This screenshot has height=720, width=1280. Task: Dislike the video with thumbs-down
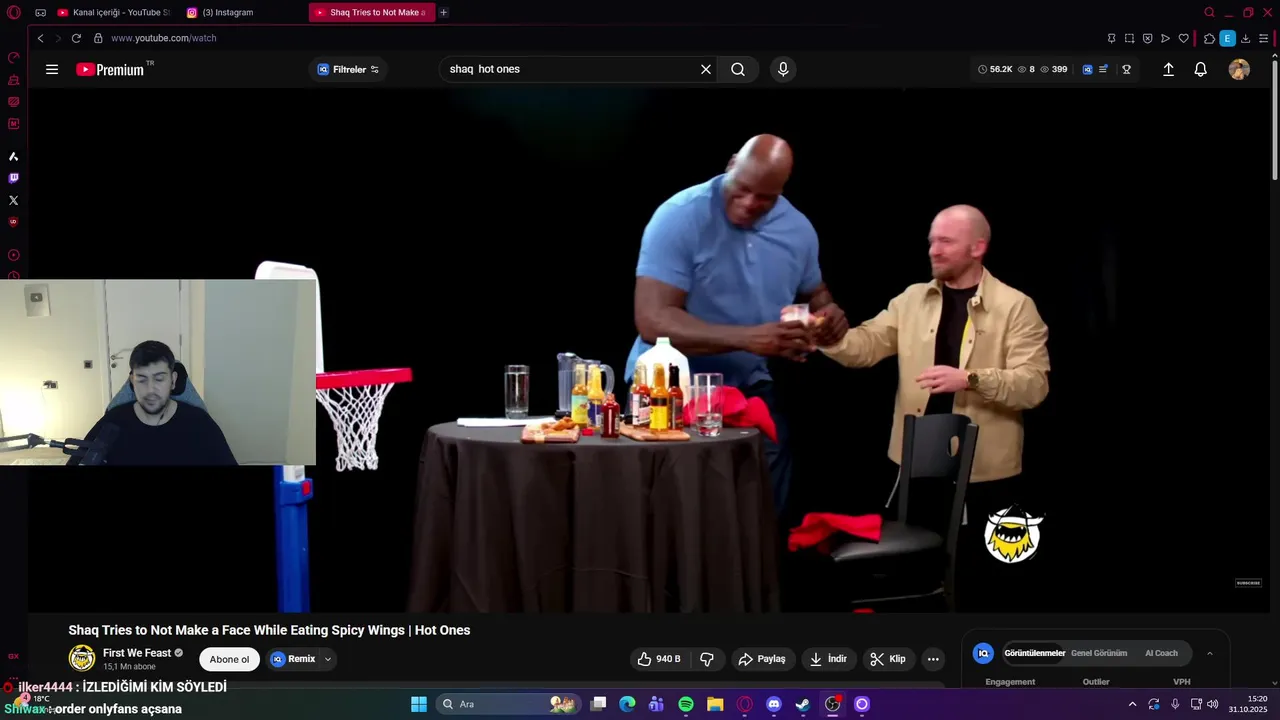tap(707, 659)
